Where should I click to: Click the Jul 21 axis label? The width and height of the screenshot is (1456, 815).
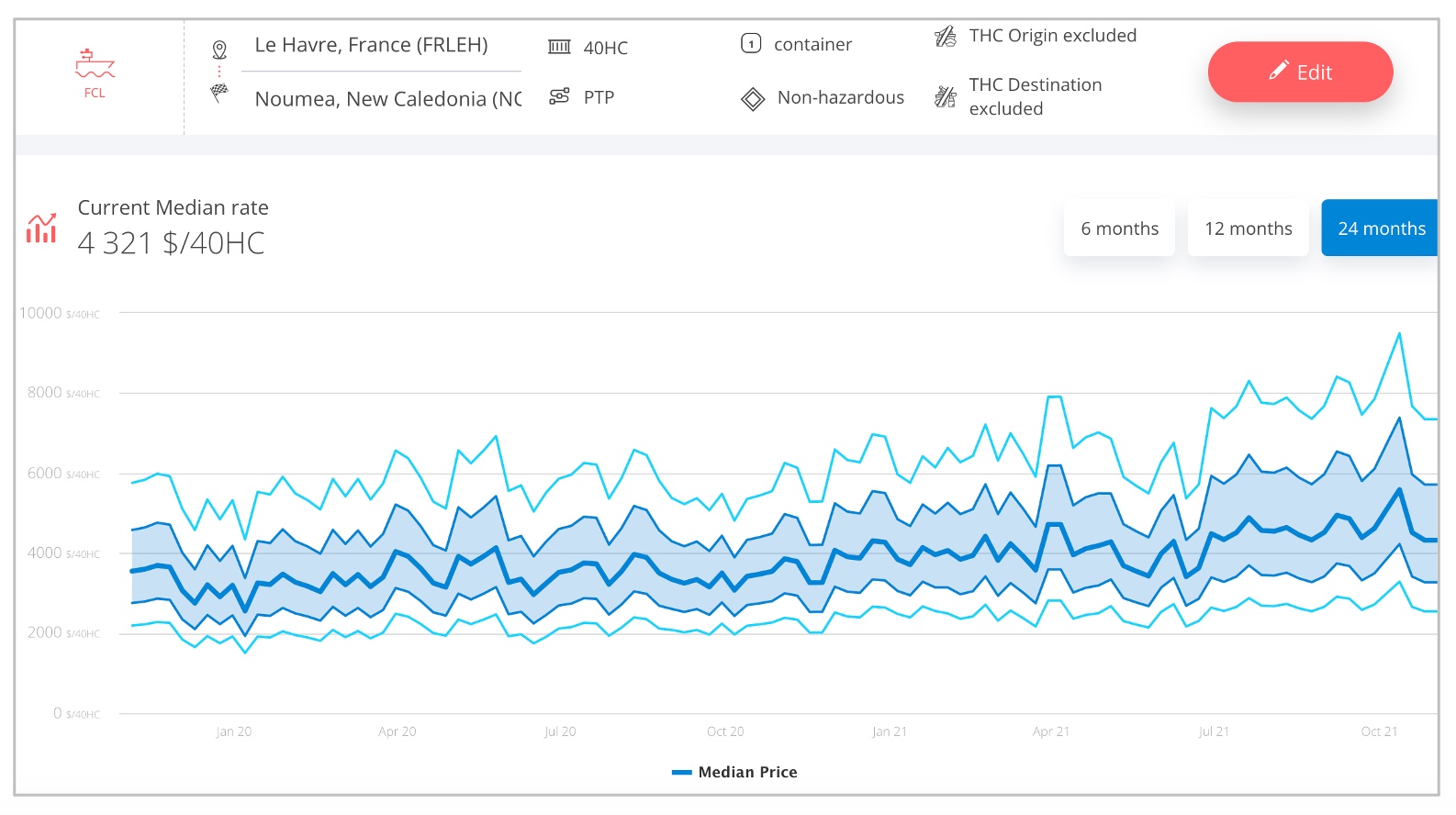pos(1214,731)
